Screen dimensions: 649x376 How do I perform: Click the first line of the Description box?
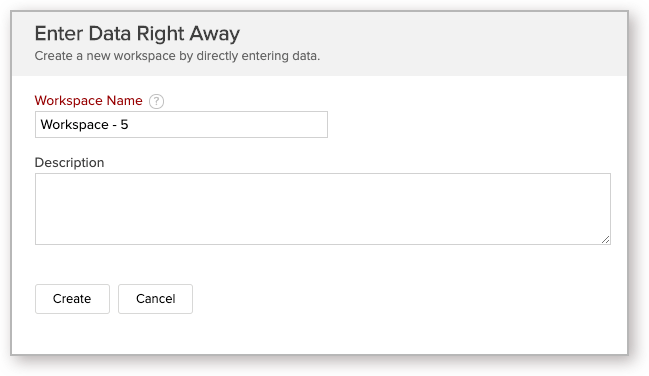(x=323, y=182)
